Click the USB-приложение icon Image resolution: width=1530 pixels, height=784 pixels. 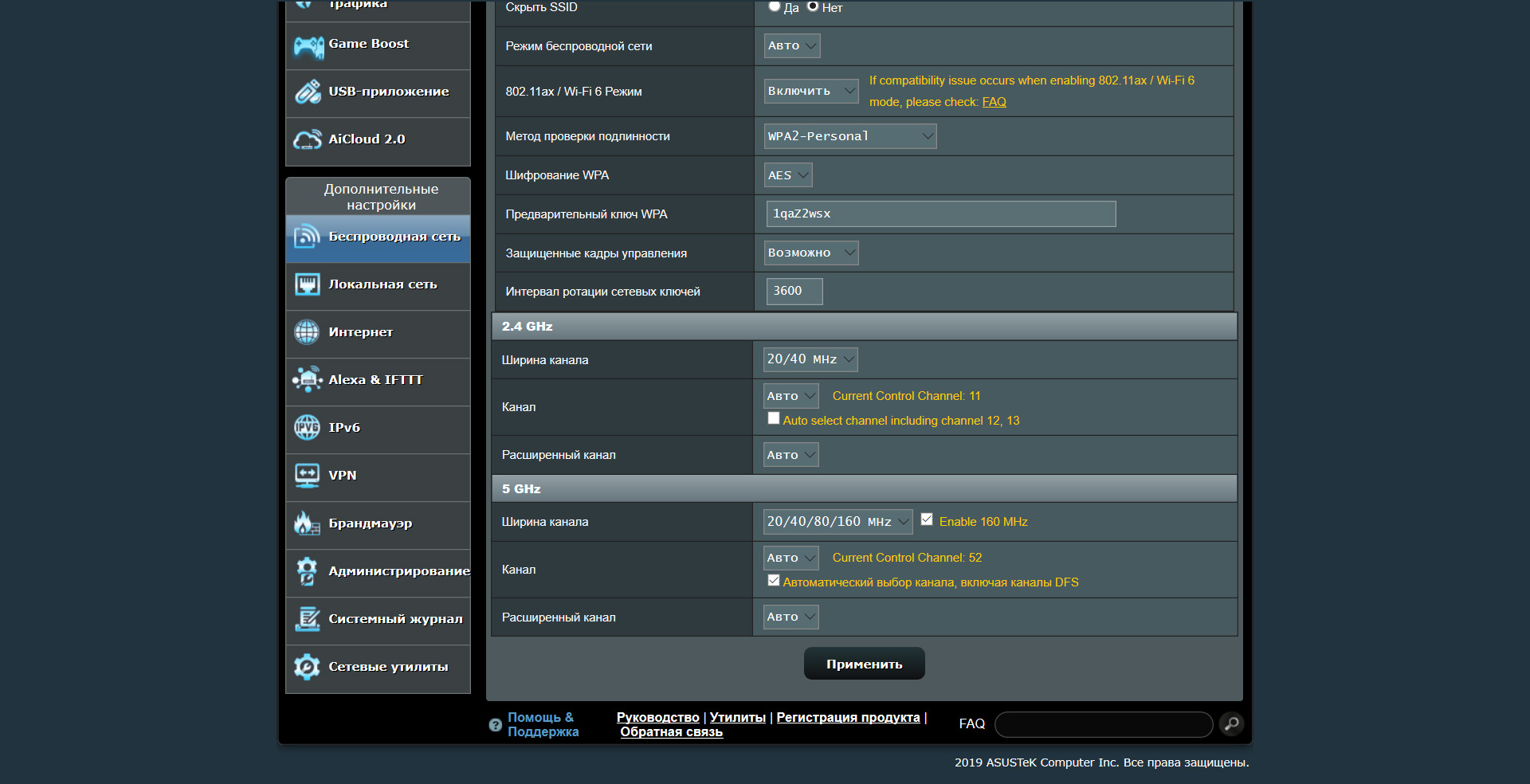(308, 92)
